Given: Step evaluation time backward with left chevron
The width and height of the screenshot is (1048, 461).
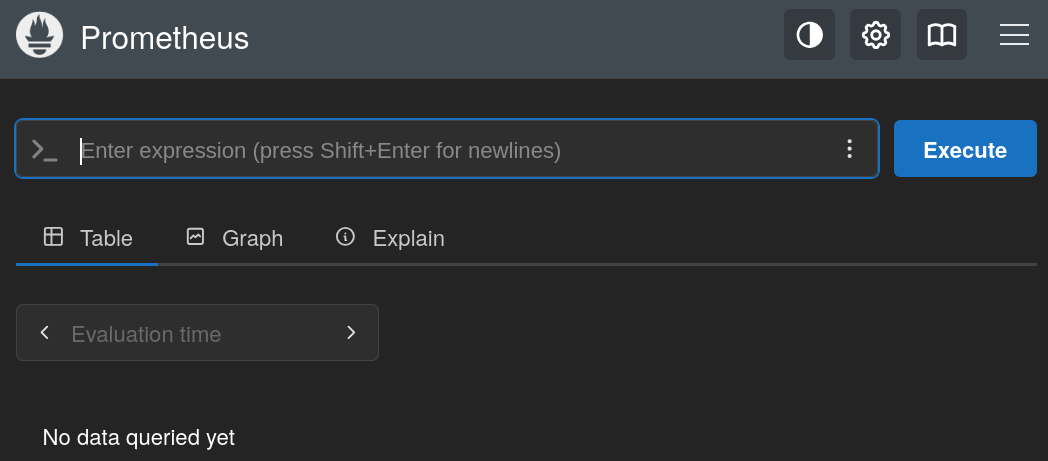Looking at the screenshot, I should tap(44, 333).
